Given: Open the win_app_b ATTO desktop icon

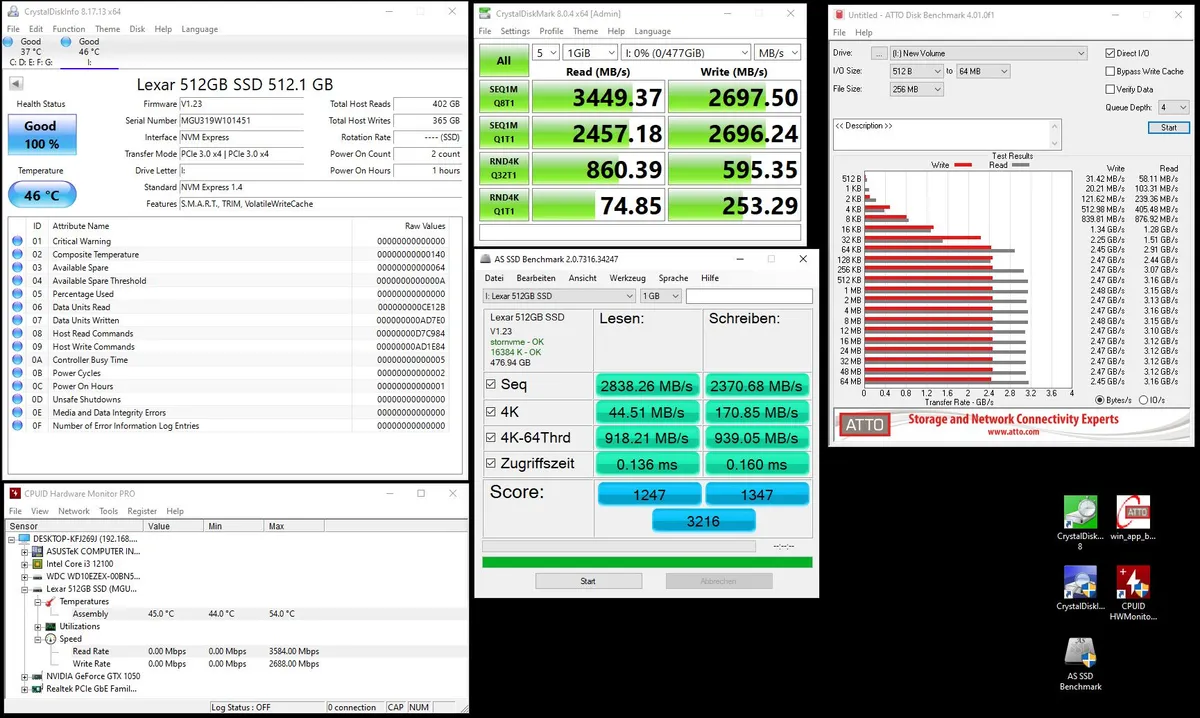Looking at the screenshot, I should pyautogui.click(x=1133, y=520).
